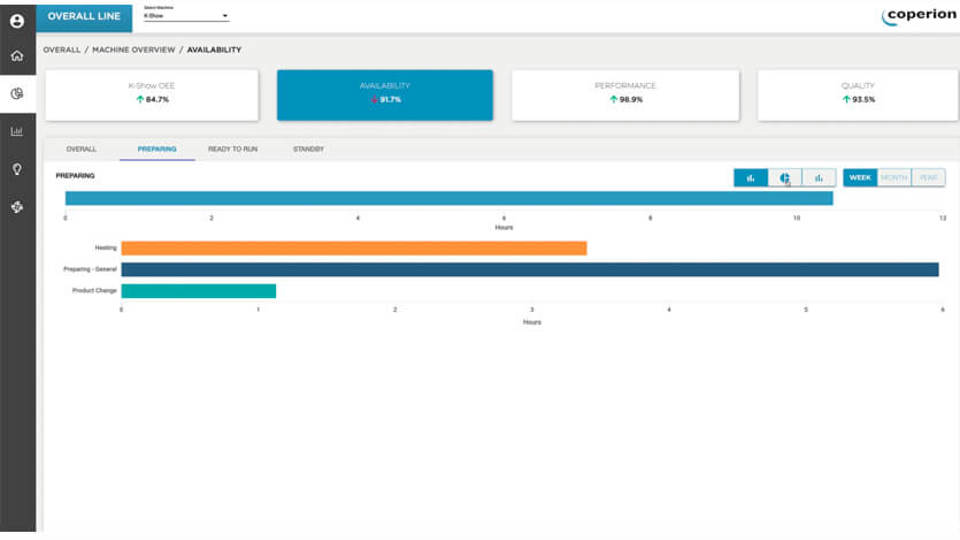Open the Select Machine dropdown

187,16
